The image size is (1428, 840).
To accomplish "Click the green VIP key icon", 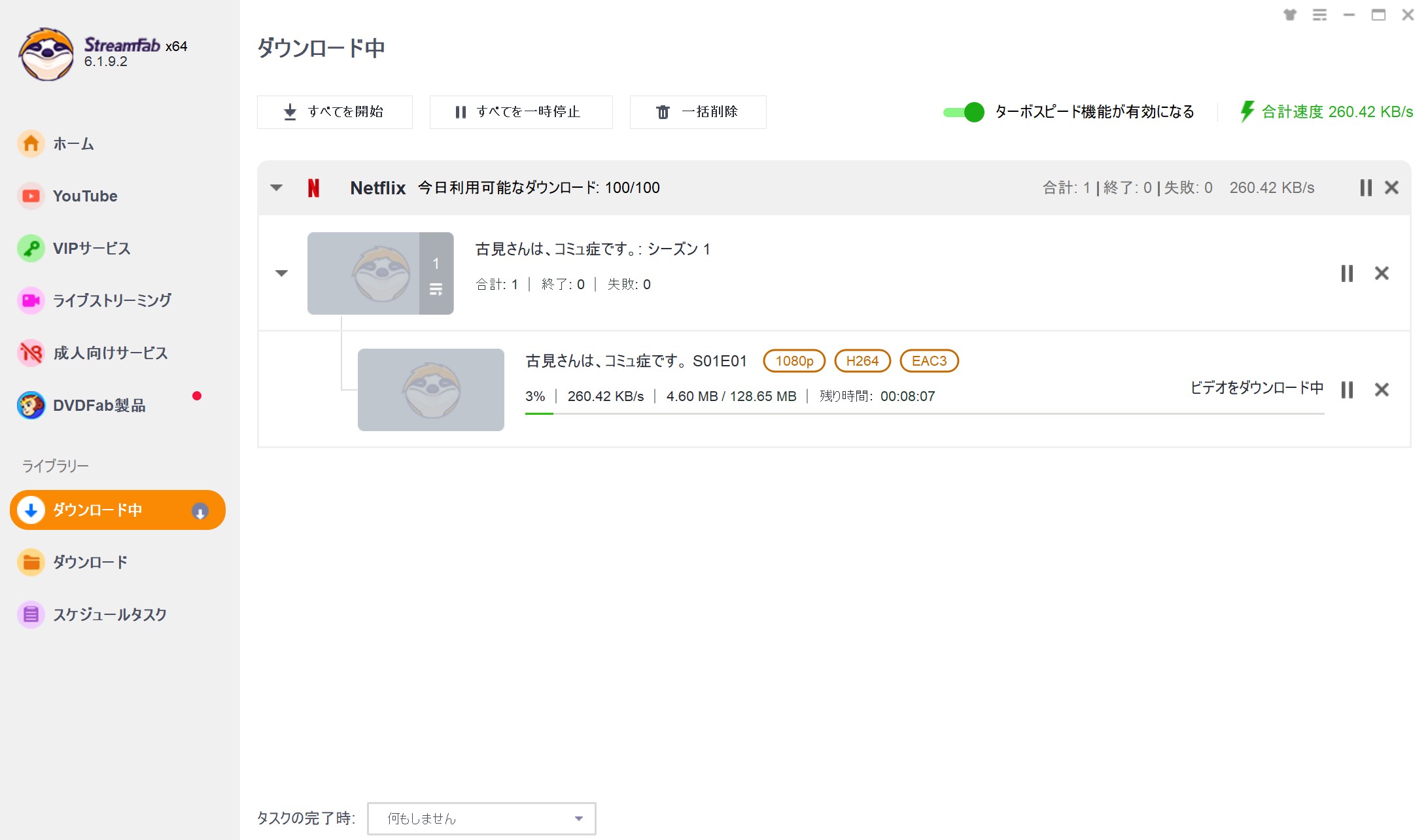I will pos(31,249).
